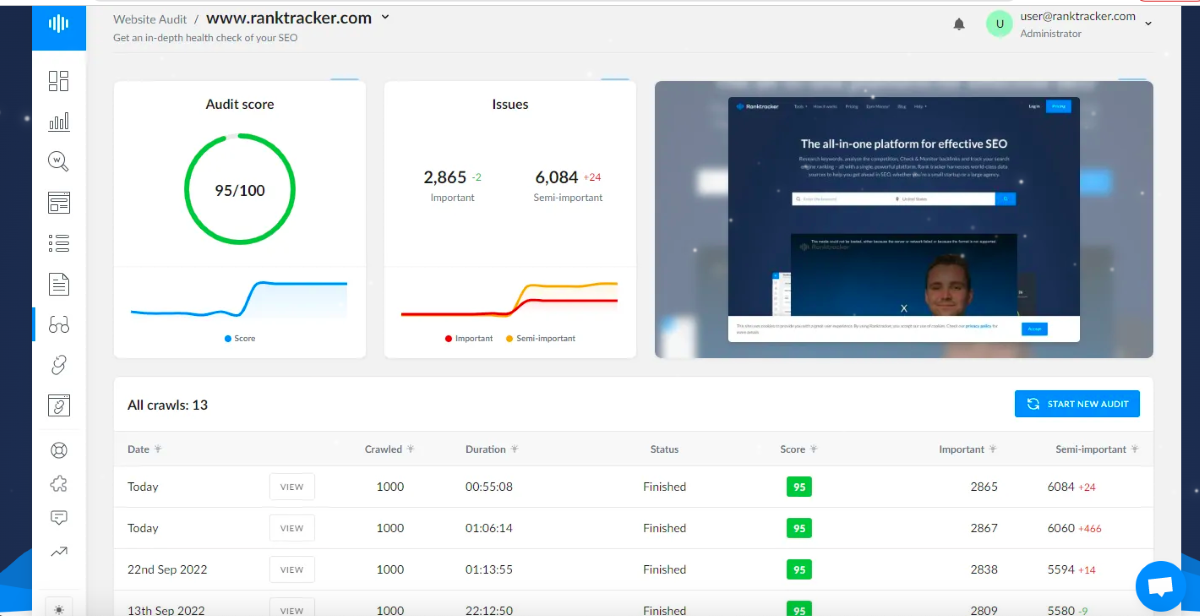
Task: Expand the www.ranktracker.com site dropdown
Action: point(386,17)
